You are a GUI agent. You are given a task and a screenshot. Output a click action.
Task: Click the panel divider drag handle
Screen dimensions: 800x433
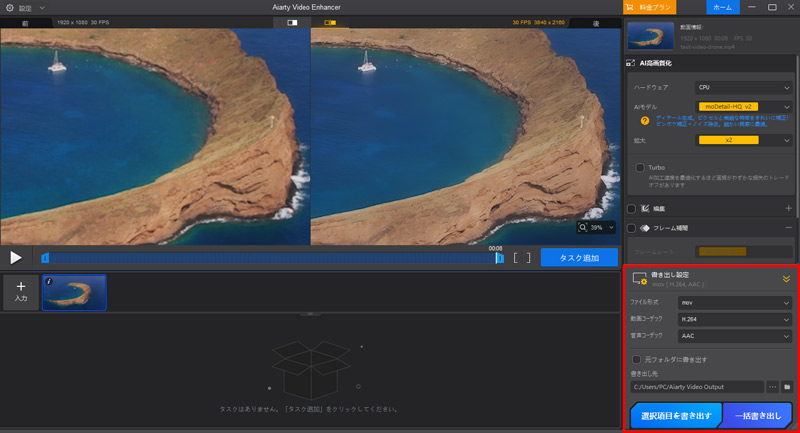point(310,314)
